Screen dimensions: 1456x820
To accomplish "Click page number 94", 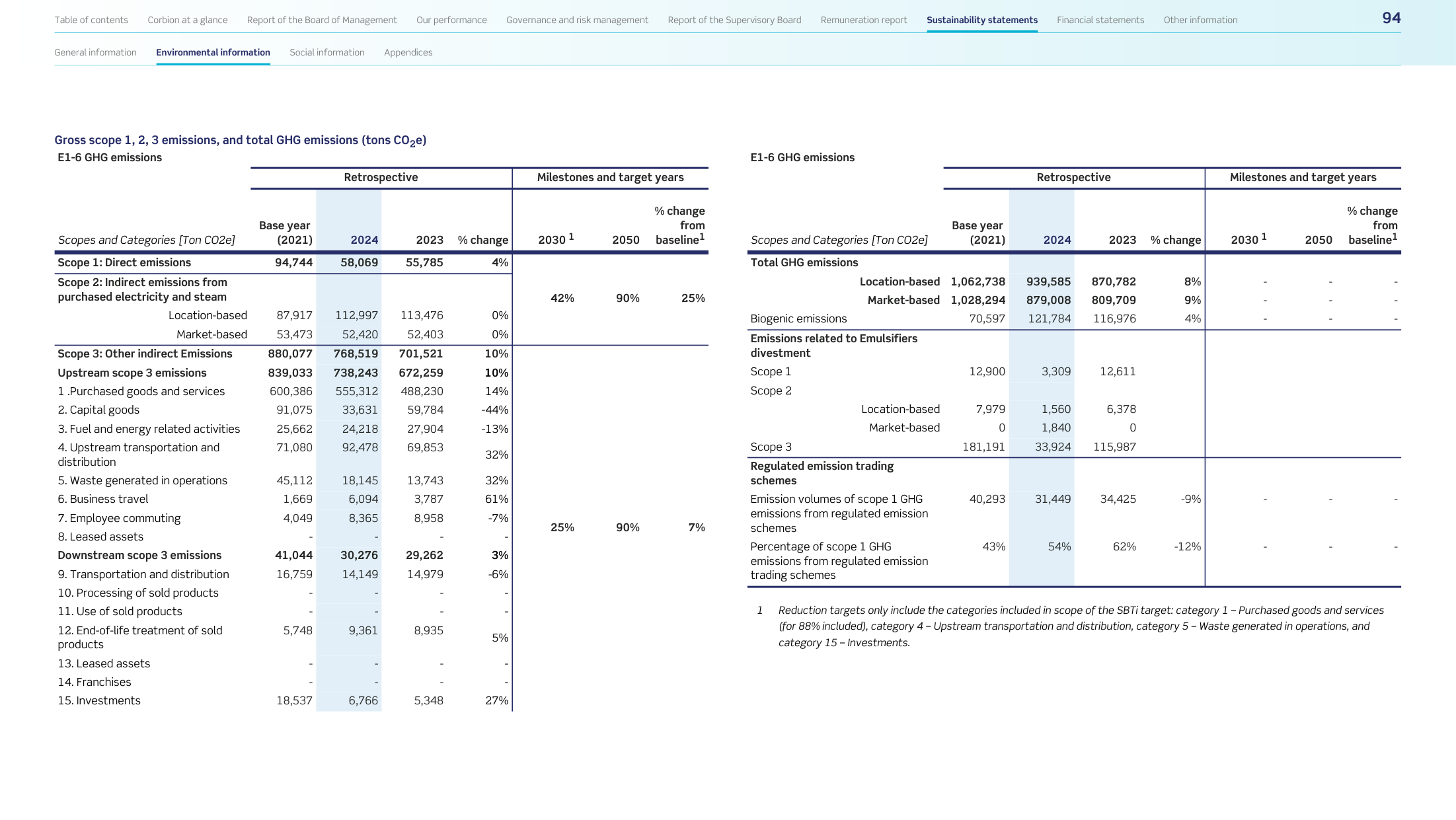I will tap(1391, 18).
